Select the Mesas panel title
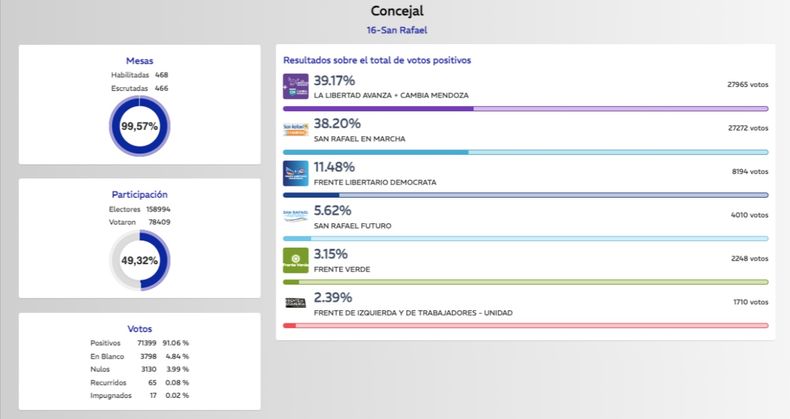 click(x=140, y=61)
